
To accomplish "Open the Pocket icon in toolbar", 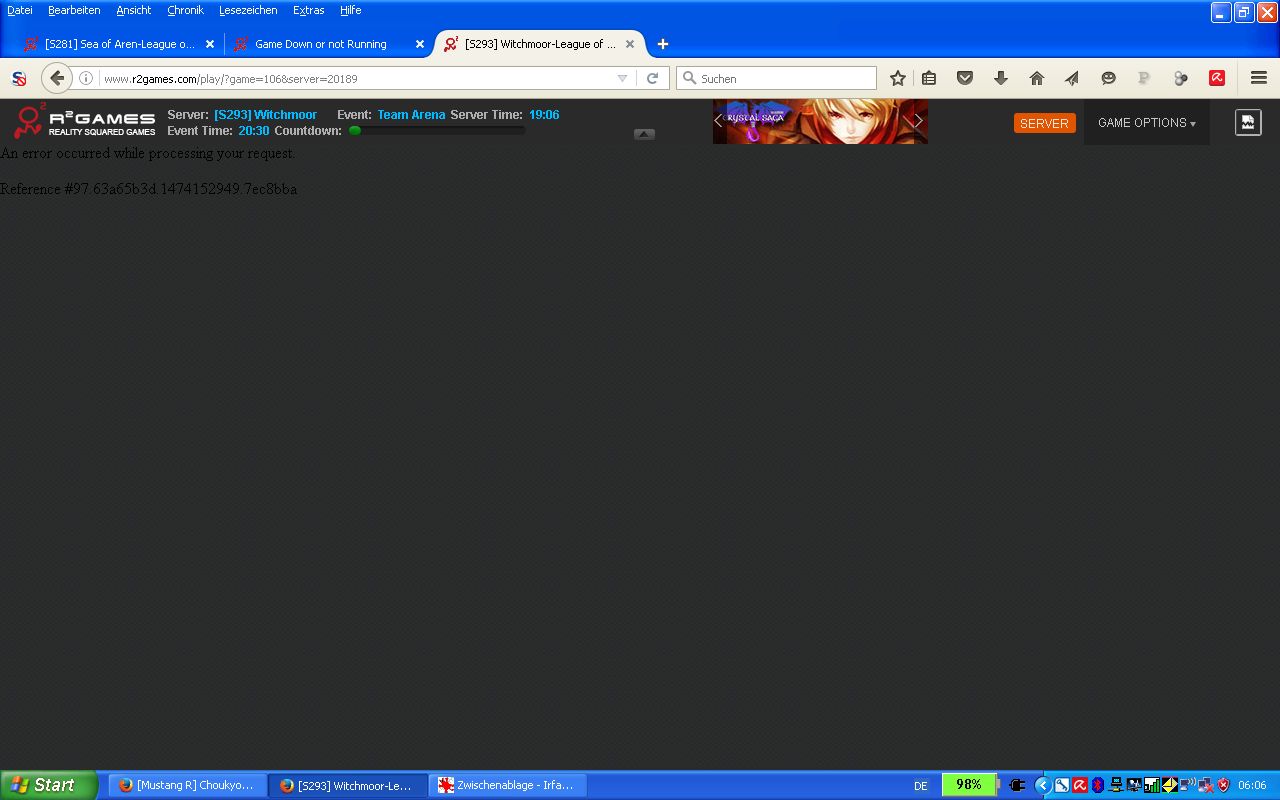I will (965, 78).
